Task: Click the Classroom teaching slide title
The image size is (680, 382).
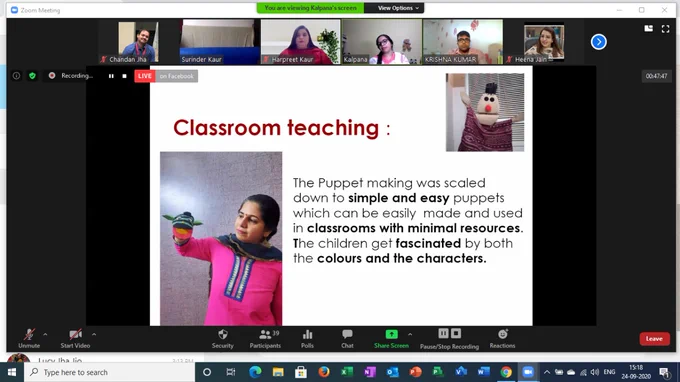Action: point(282,128)
